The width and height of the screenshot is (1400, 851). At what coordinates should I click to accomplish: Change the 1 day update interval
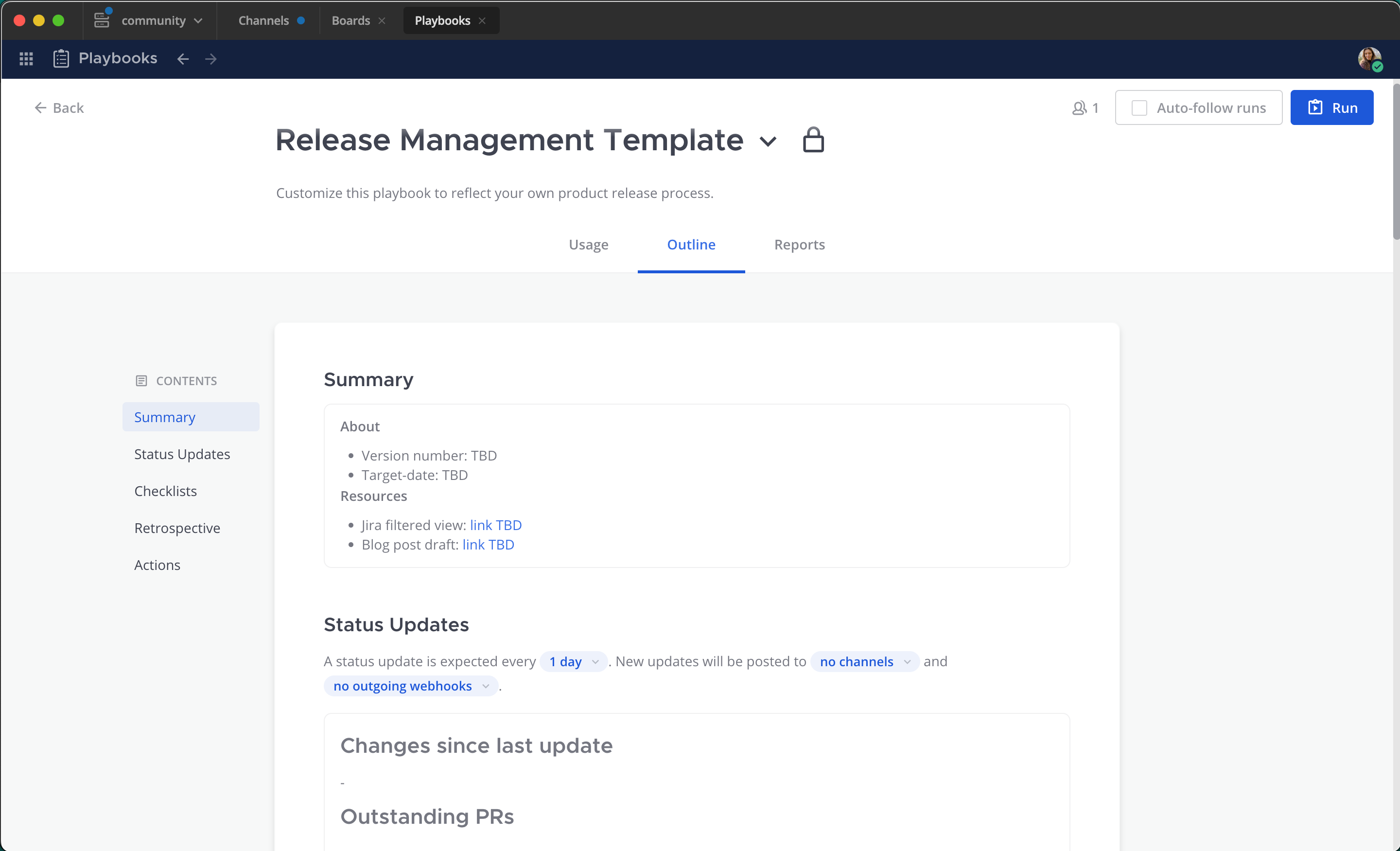573,661
